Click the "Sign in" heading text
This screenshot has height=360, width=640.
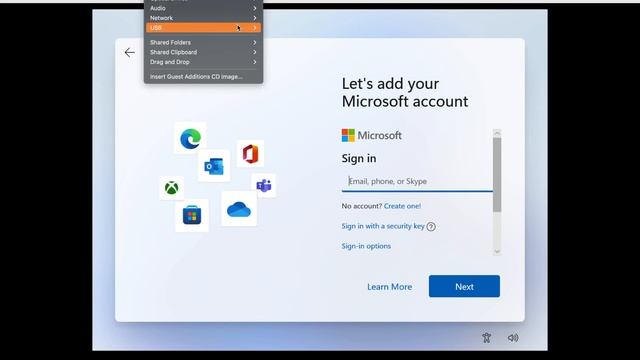pos(359,158)
